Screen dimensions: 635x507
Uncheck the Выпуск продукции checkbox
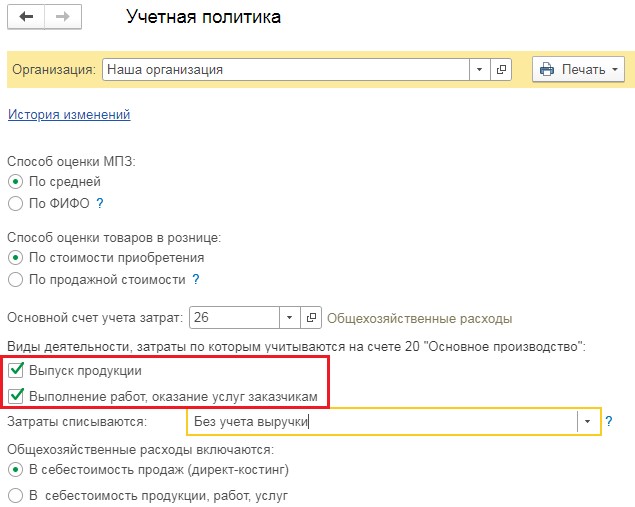coord(16,370)
